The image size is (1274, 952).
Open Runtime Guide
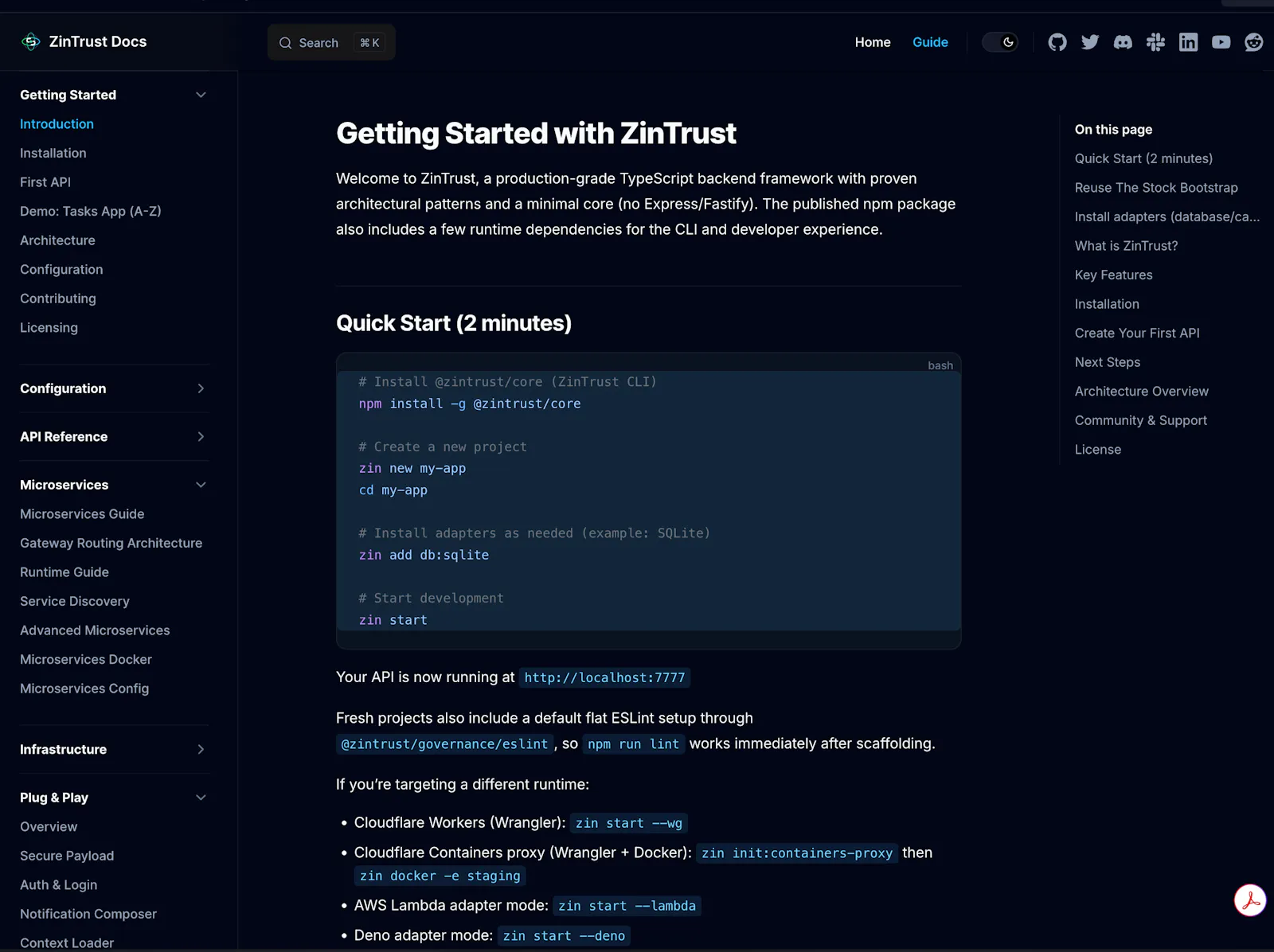click(64, 572)
